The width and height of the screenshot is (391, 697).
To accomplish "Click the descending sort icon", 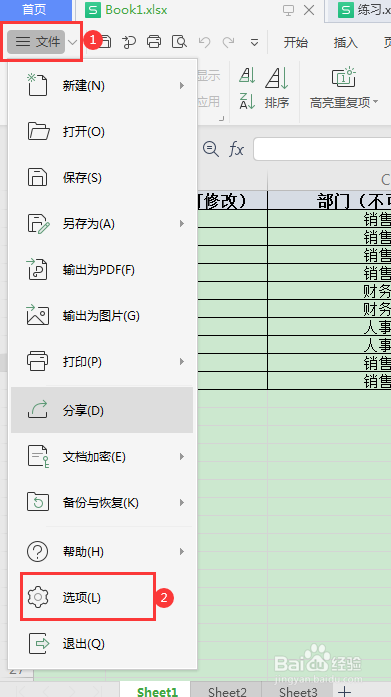I will [x=247, y=101].
